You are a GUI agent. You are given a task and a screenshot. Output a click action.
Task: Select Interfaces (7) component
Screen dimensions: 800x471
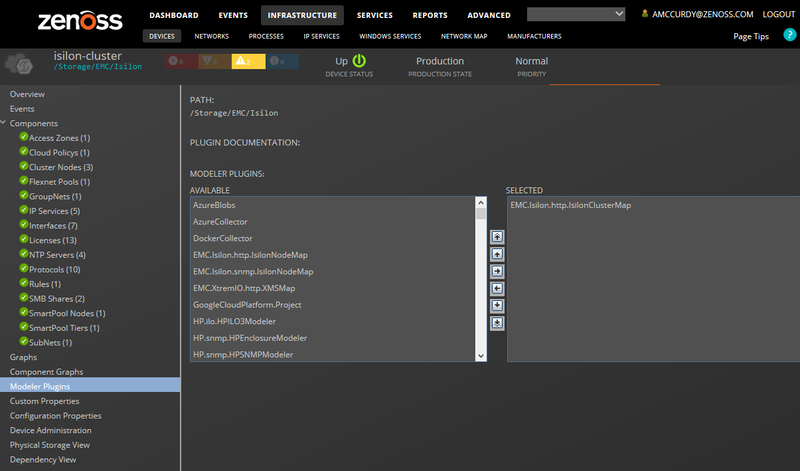53,226
